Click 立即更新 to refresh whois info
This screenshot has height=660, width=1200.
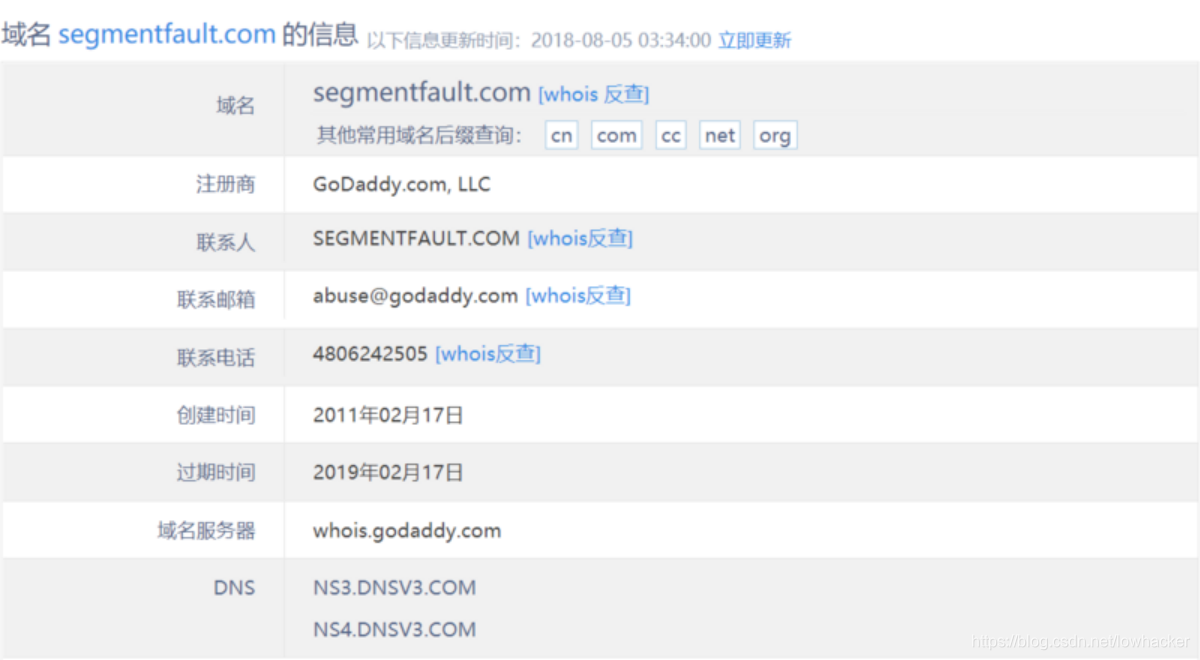tap(754, 40)
